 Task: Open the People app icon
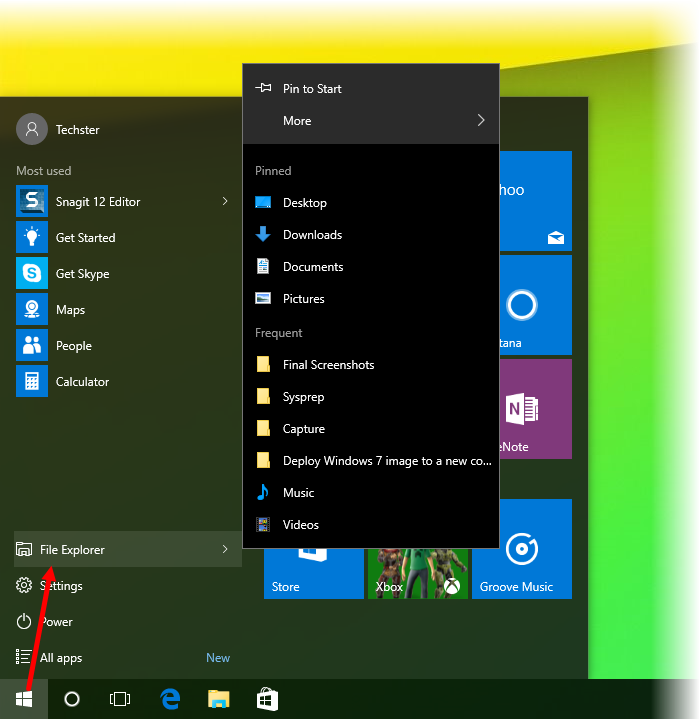(x=32, y=345)
